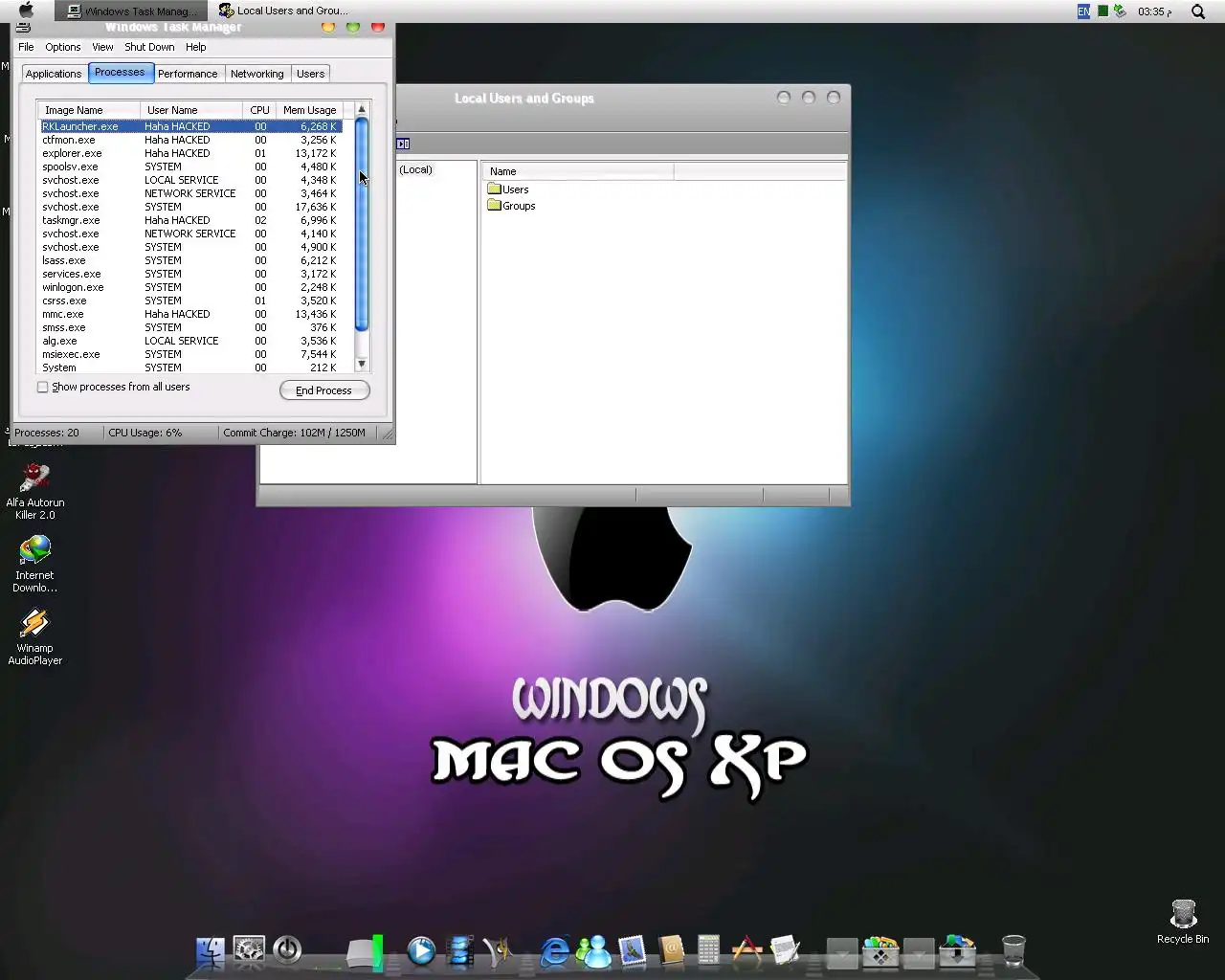
Task: Open the Finder icon in the dock
Action: [211, 951]
